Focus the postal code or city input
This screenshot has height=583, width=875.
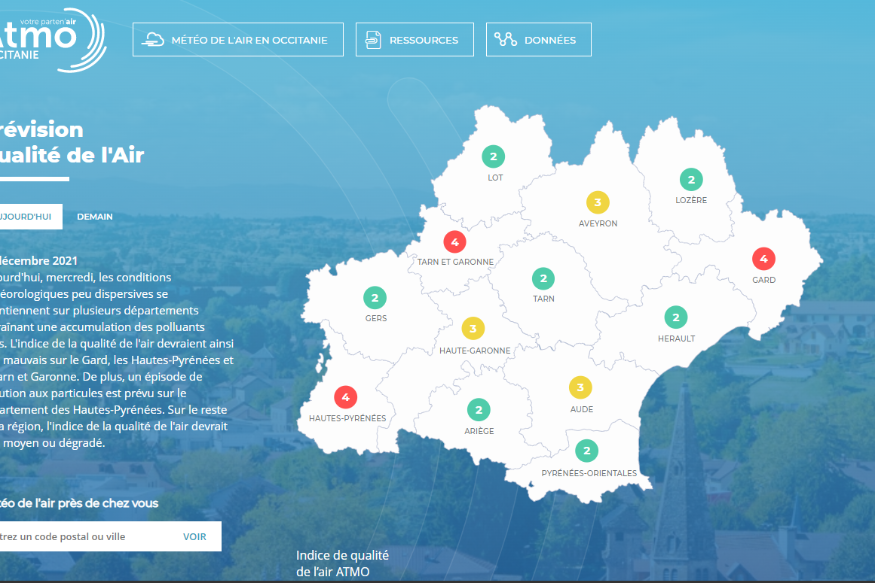(80, 536)
